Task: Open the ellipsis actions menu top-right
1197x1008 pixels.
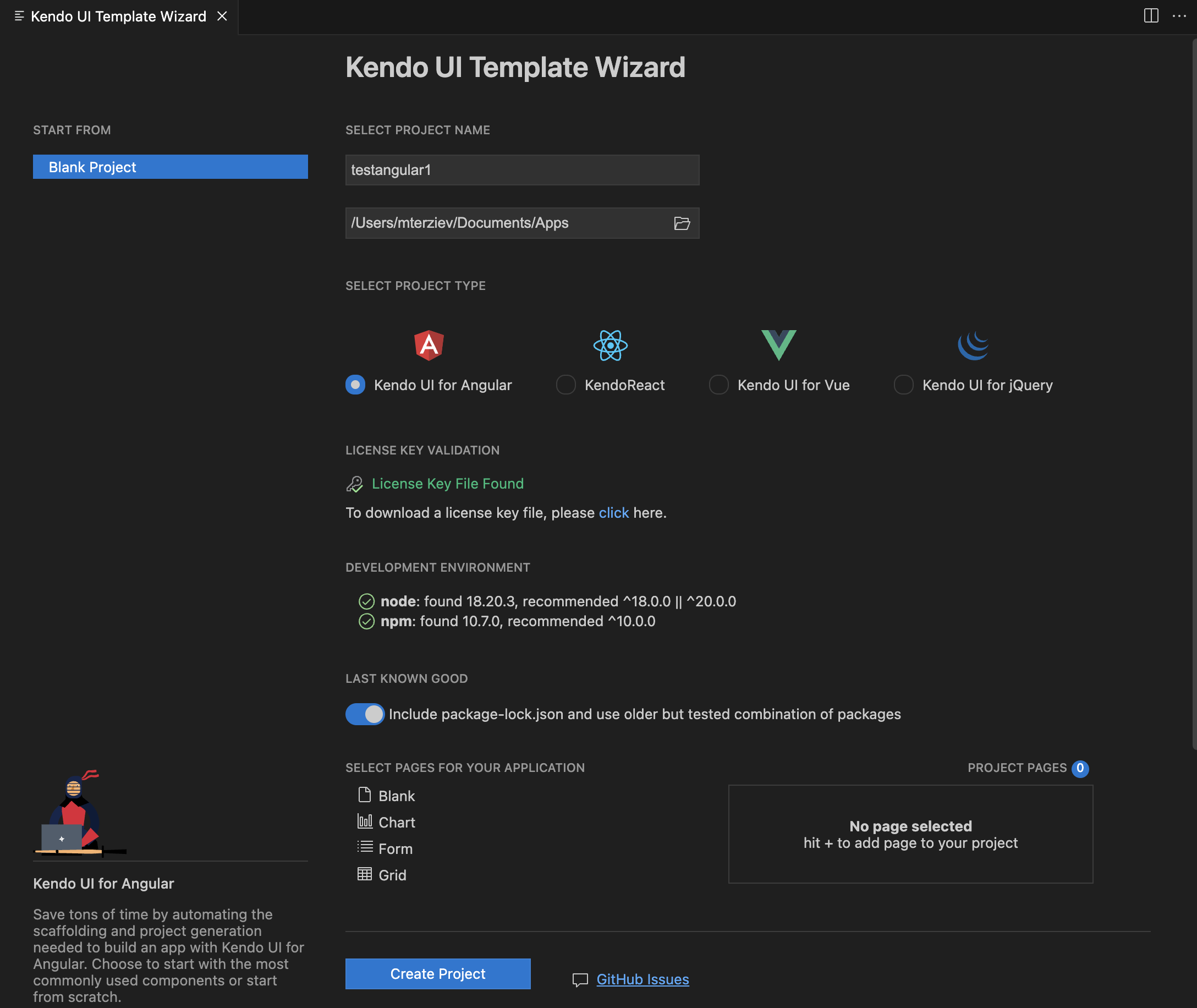Action: pos(1180,16)
